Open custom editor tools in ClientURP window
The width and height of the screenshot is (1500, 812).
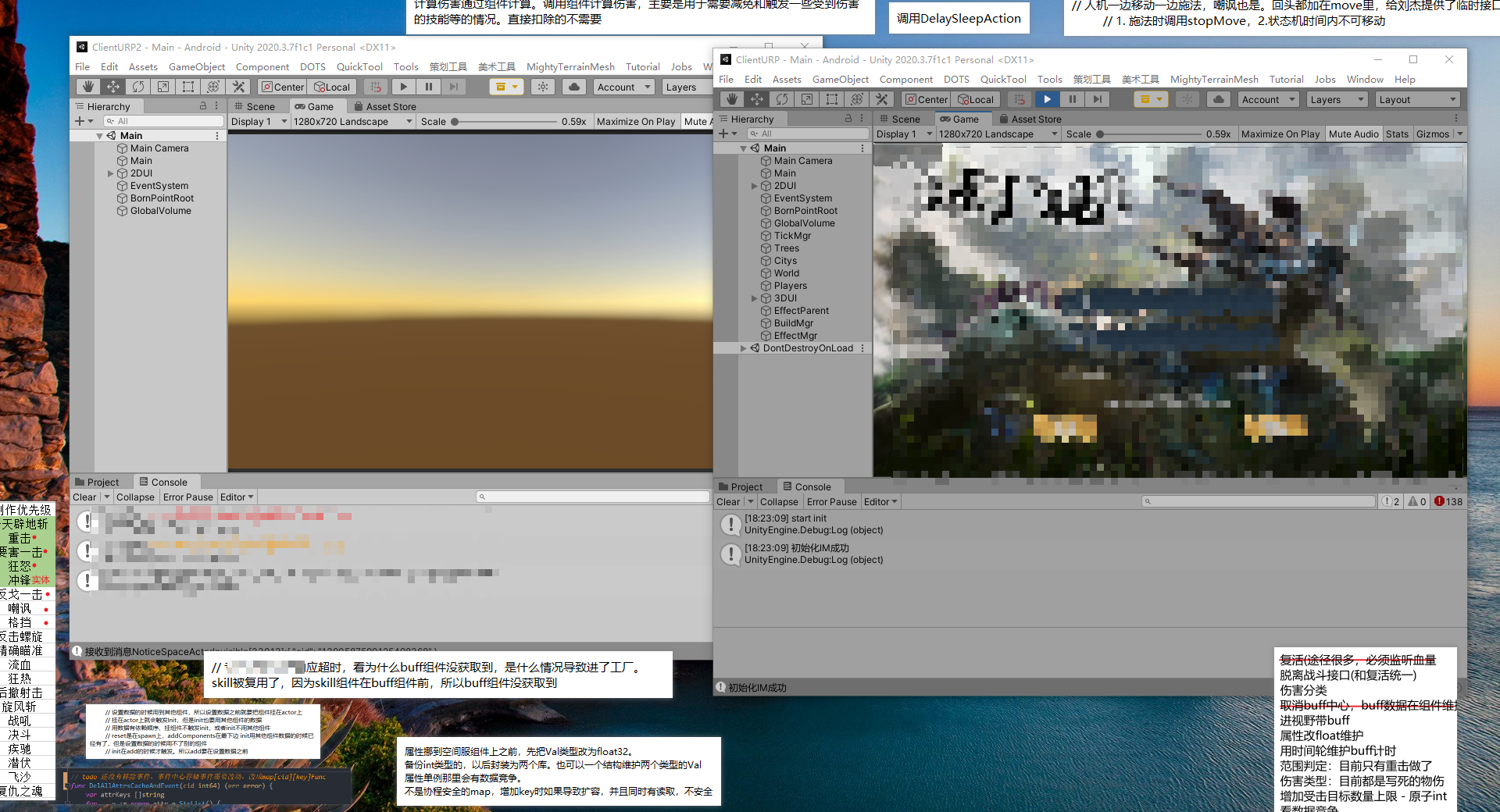882,99
